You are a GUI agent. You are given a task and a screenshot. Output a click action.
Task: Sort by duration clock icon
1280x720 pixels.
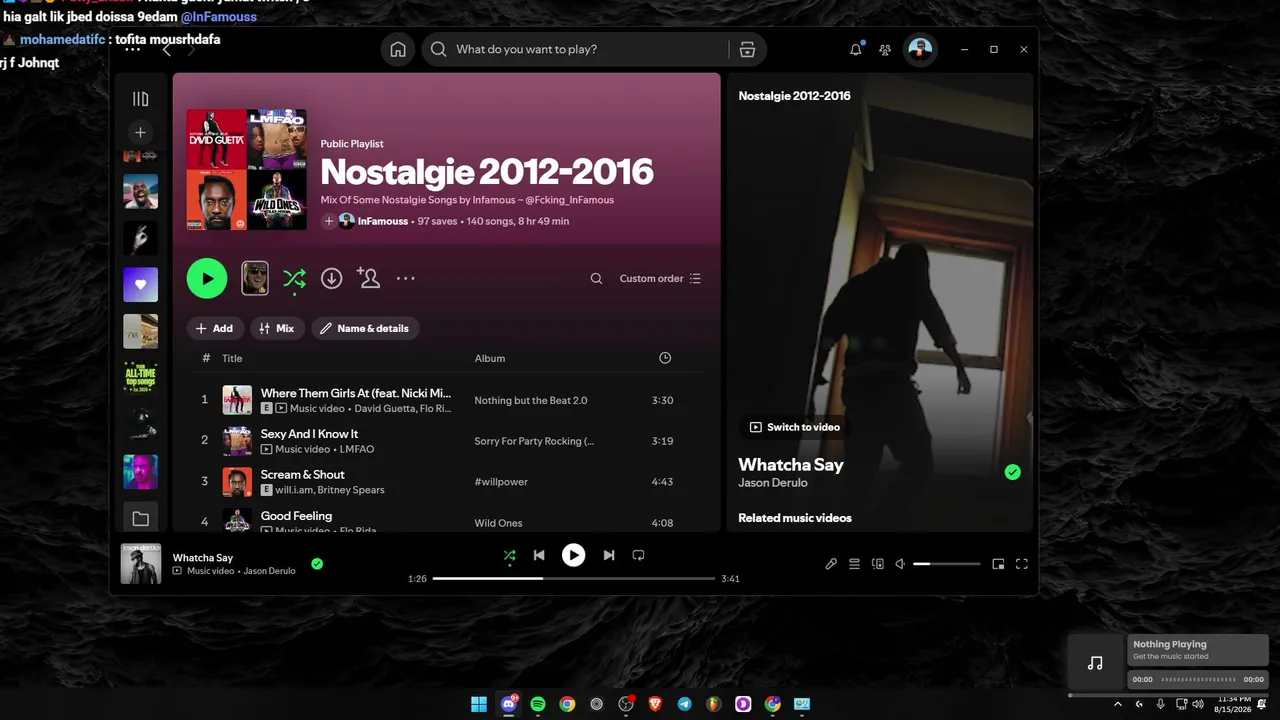(665, 358)
